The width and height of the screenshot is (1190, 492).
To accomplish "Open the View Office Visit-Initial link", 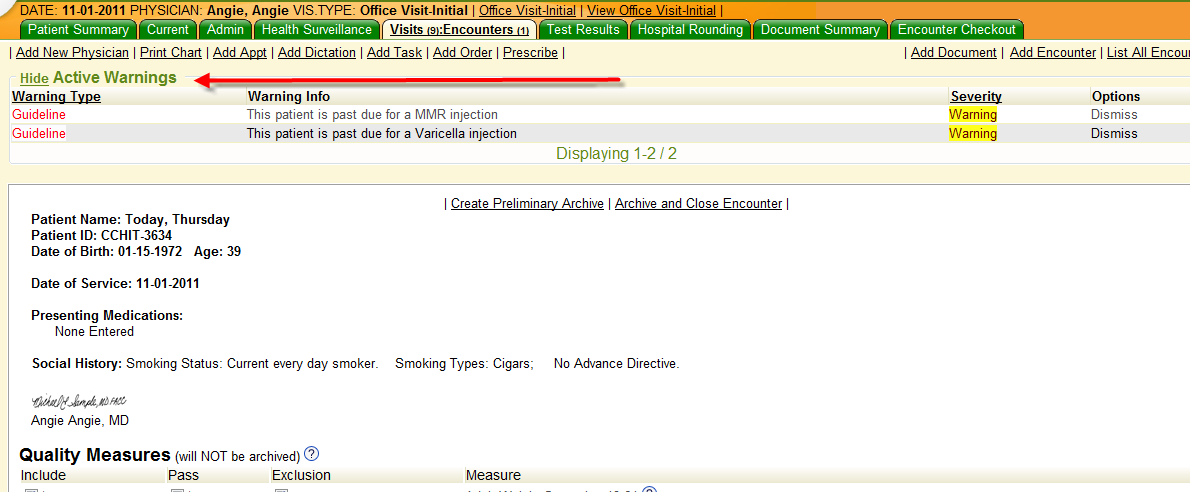I will coord(651,10).
